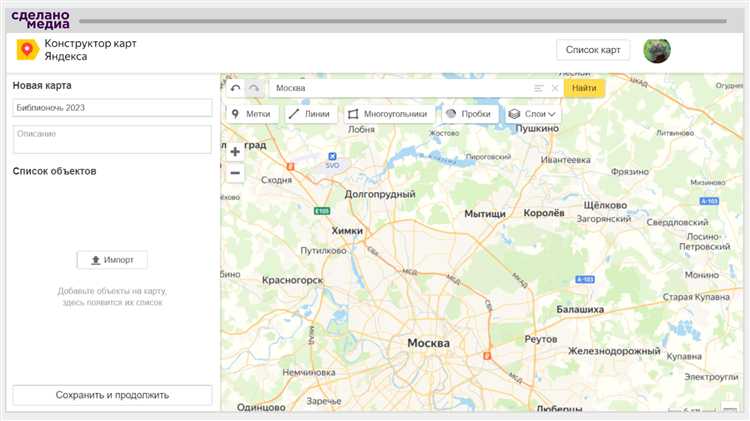Click the Список объектов heading
750x421 pixels.
click(55, 171)
